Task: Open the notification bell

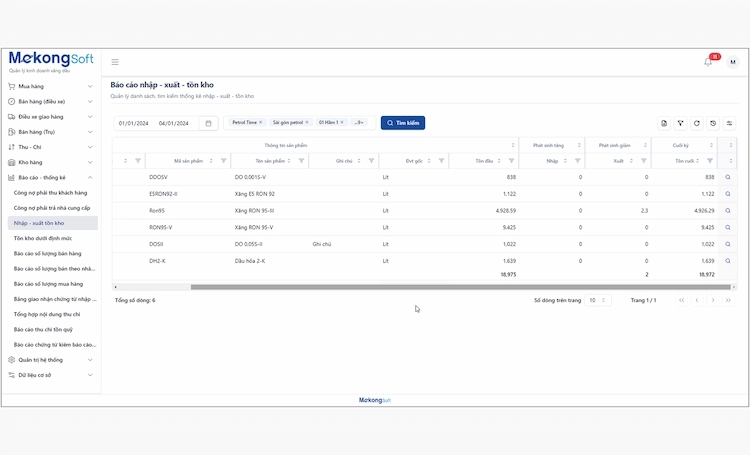Action: [708, 62]
